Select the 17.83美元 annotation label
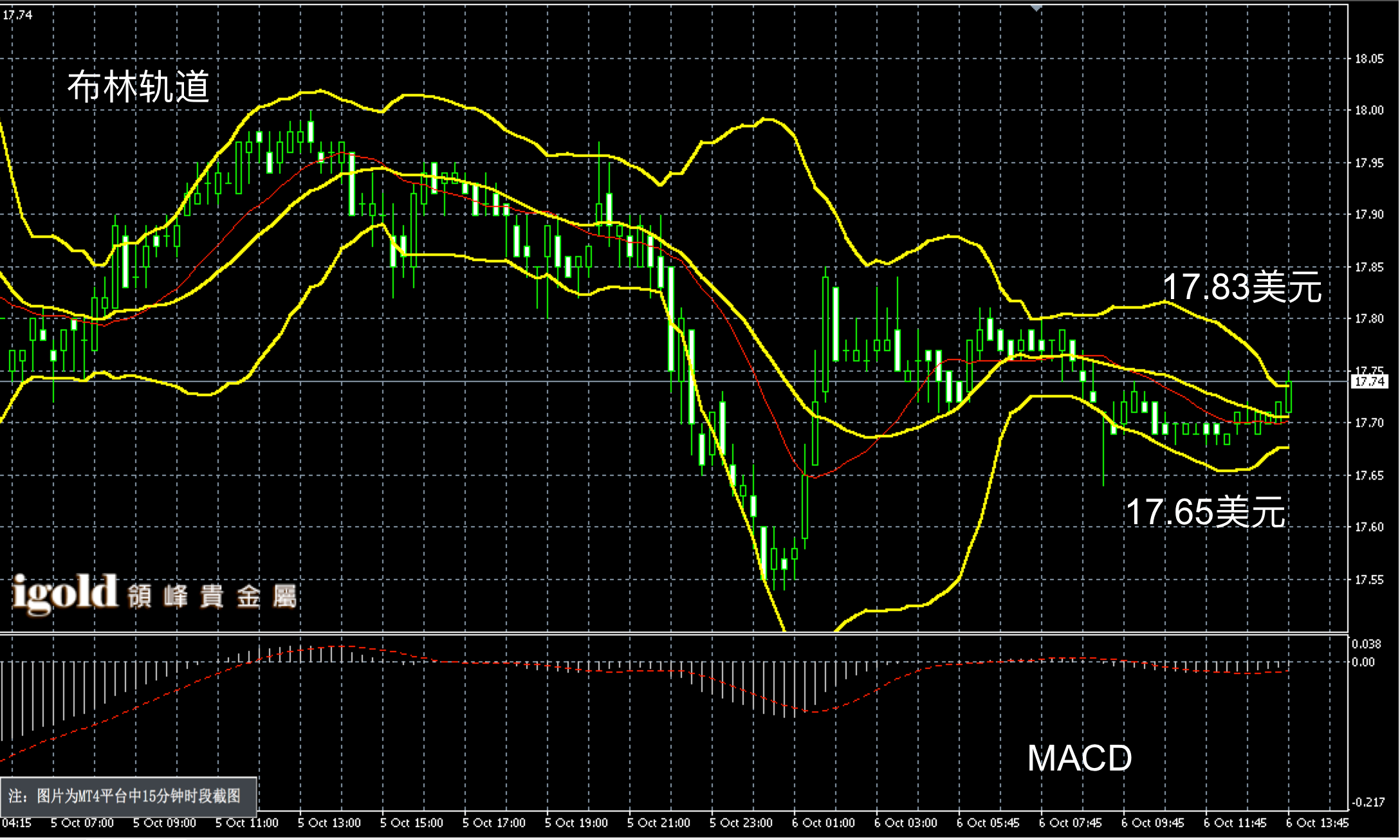Screen dimensions: 1400x840 pos(1242,287)
